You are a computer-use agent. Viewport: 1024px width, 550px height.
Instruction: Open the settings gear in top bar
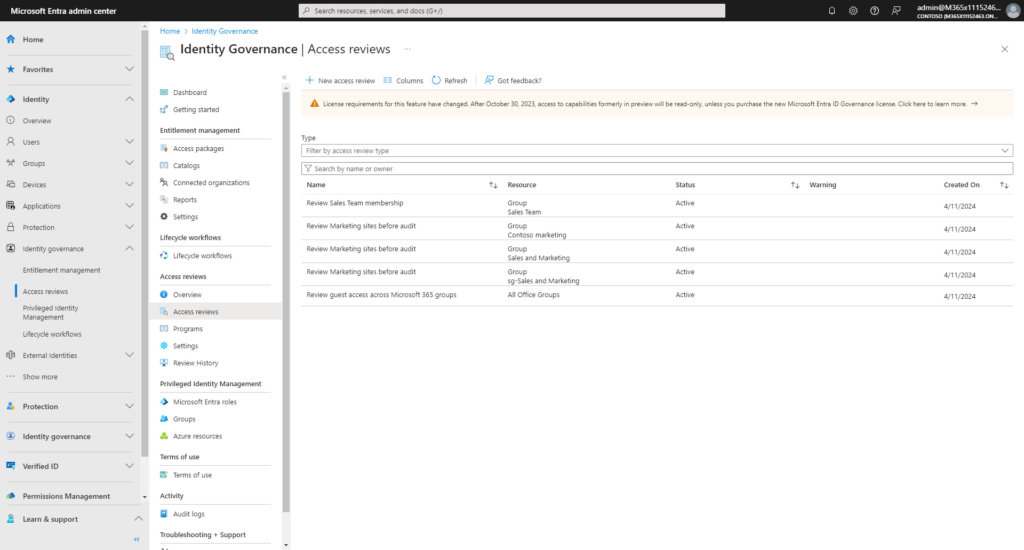pos(853,10)
